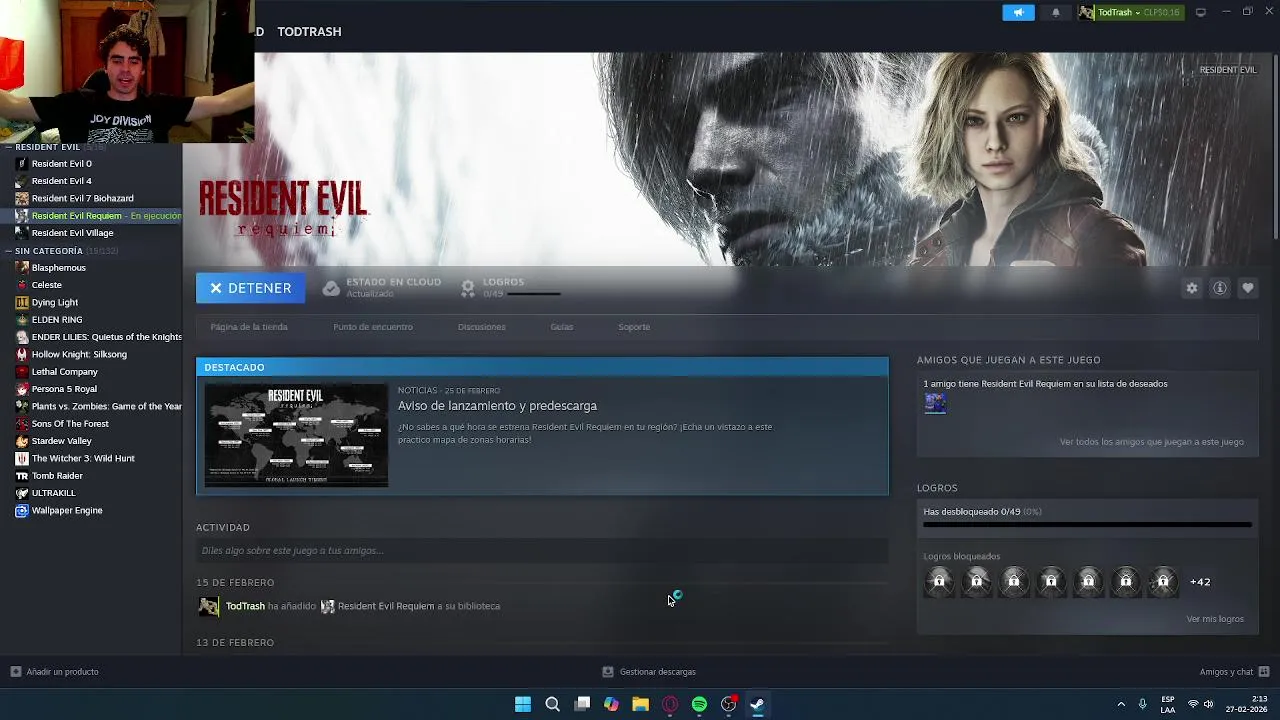Click the ENDER LILIES game icon
This screenshot has height=720, width=1280.
click(22, 337)
